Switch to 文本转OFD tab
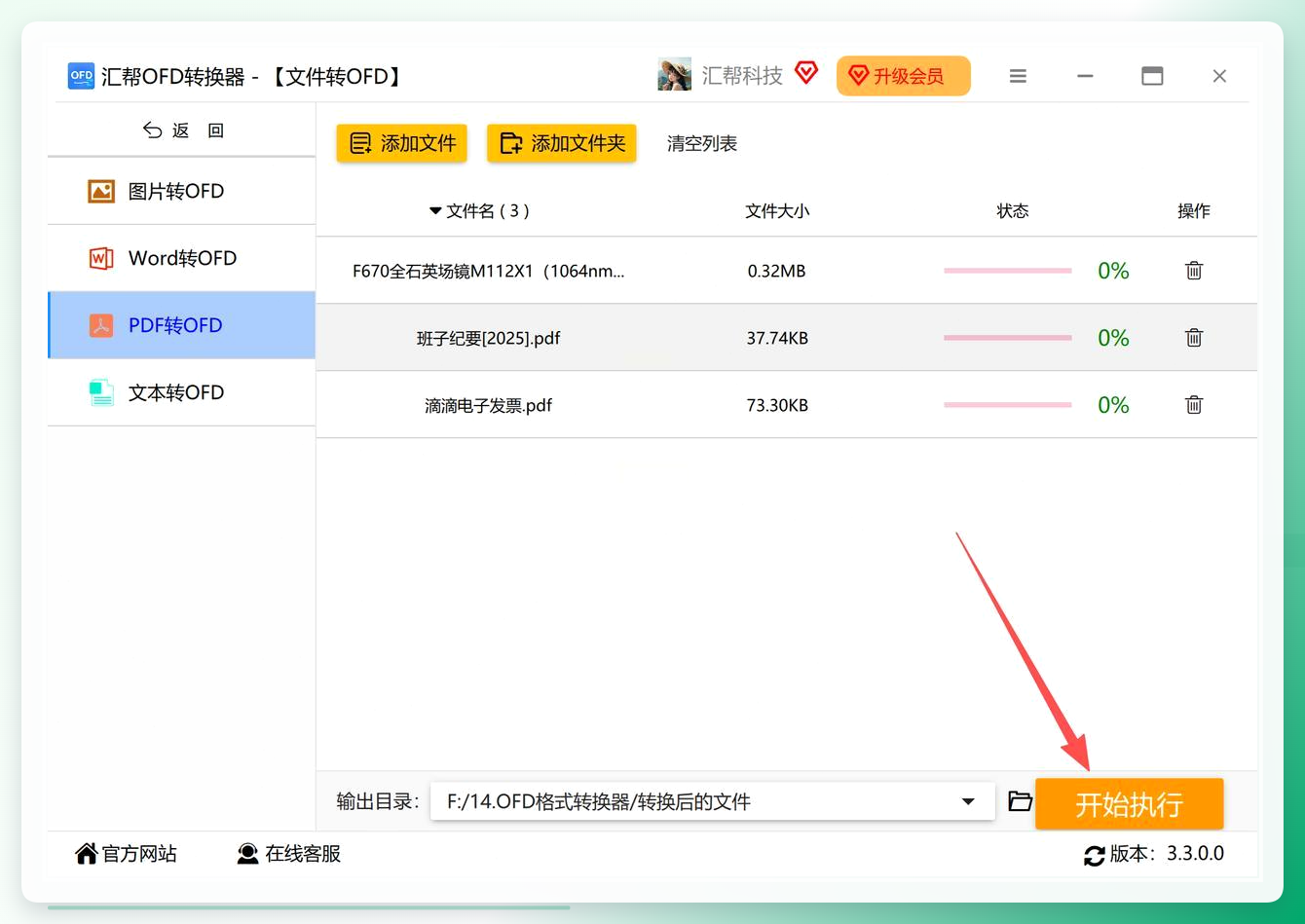 click(182, 392)
